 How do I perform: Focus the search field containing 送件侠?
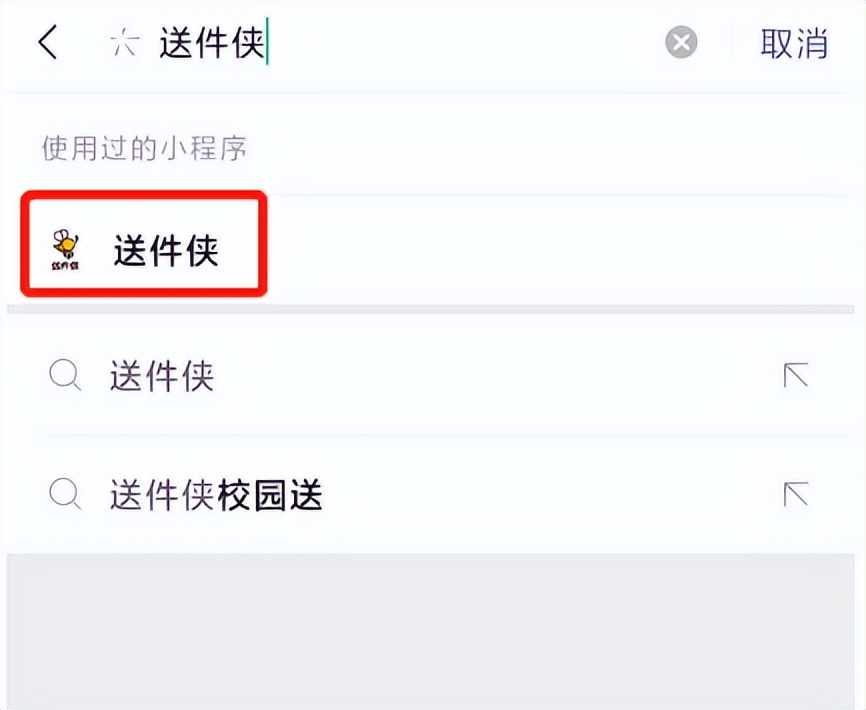(x=212, y=43)
